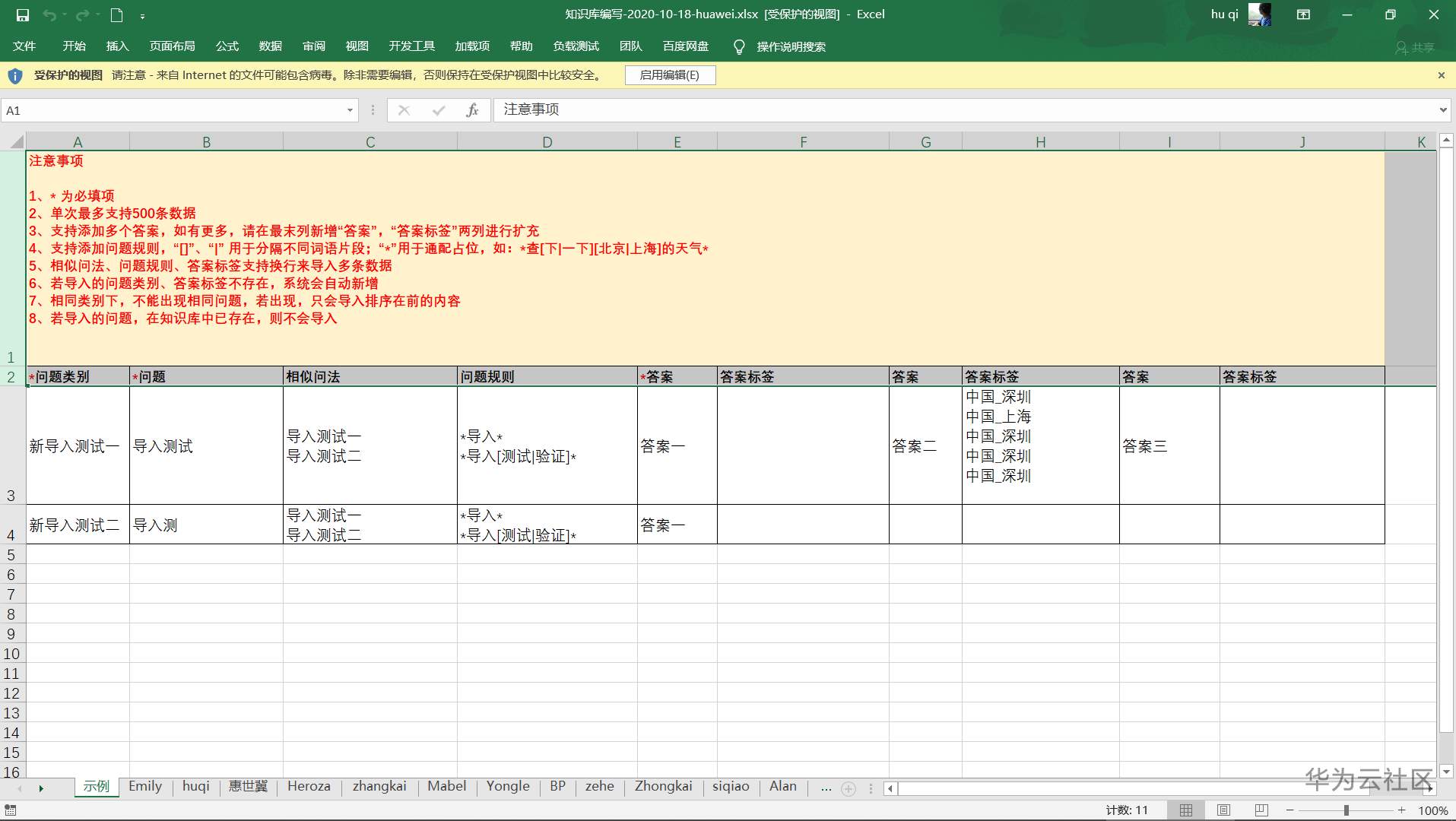Open the 公式 (Formulas) ribbon tab

[x=227, y=46]
